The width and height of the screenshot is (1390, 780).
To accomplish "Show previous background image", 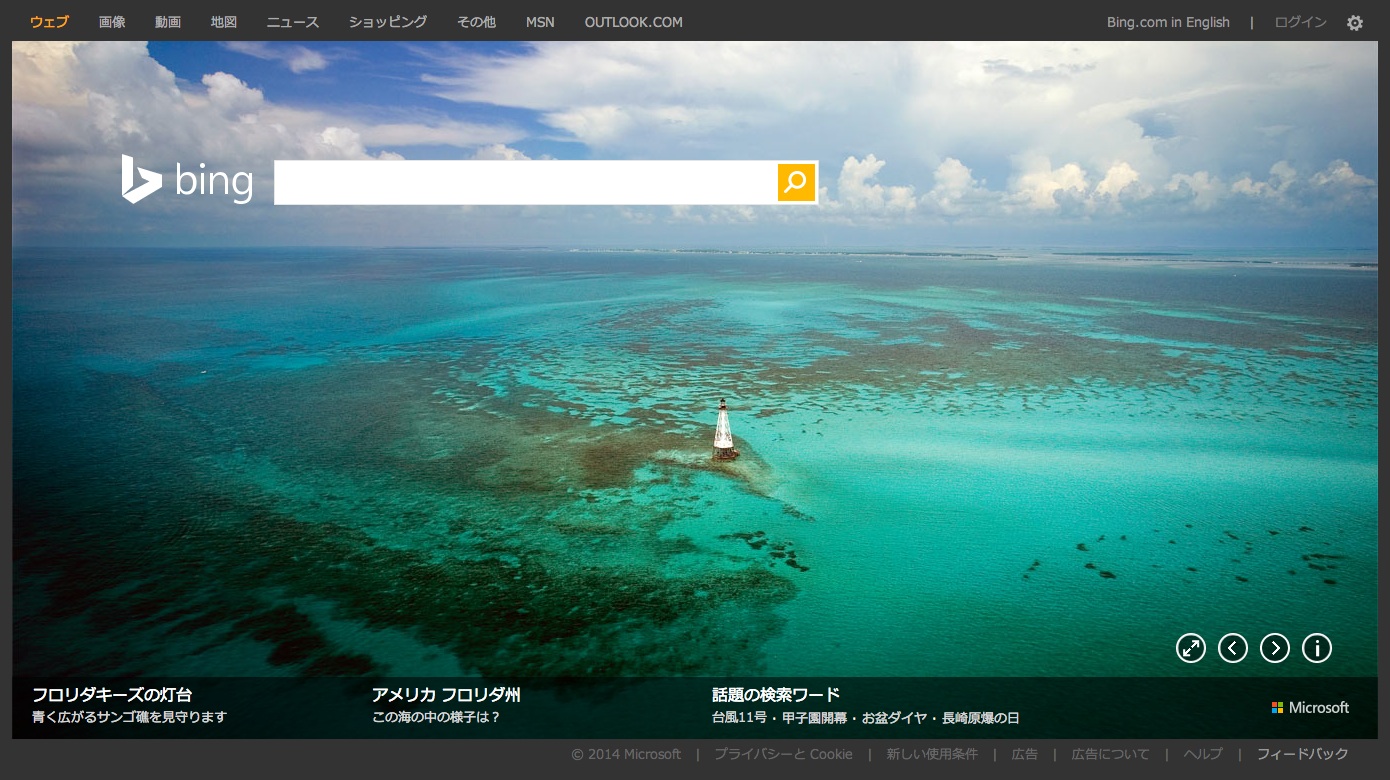I will pyautogui.click(x=1233, y=648).
